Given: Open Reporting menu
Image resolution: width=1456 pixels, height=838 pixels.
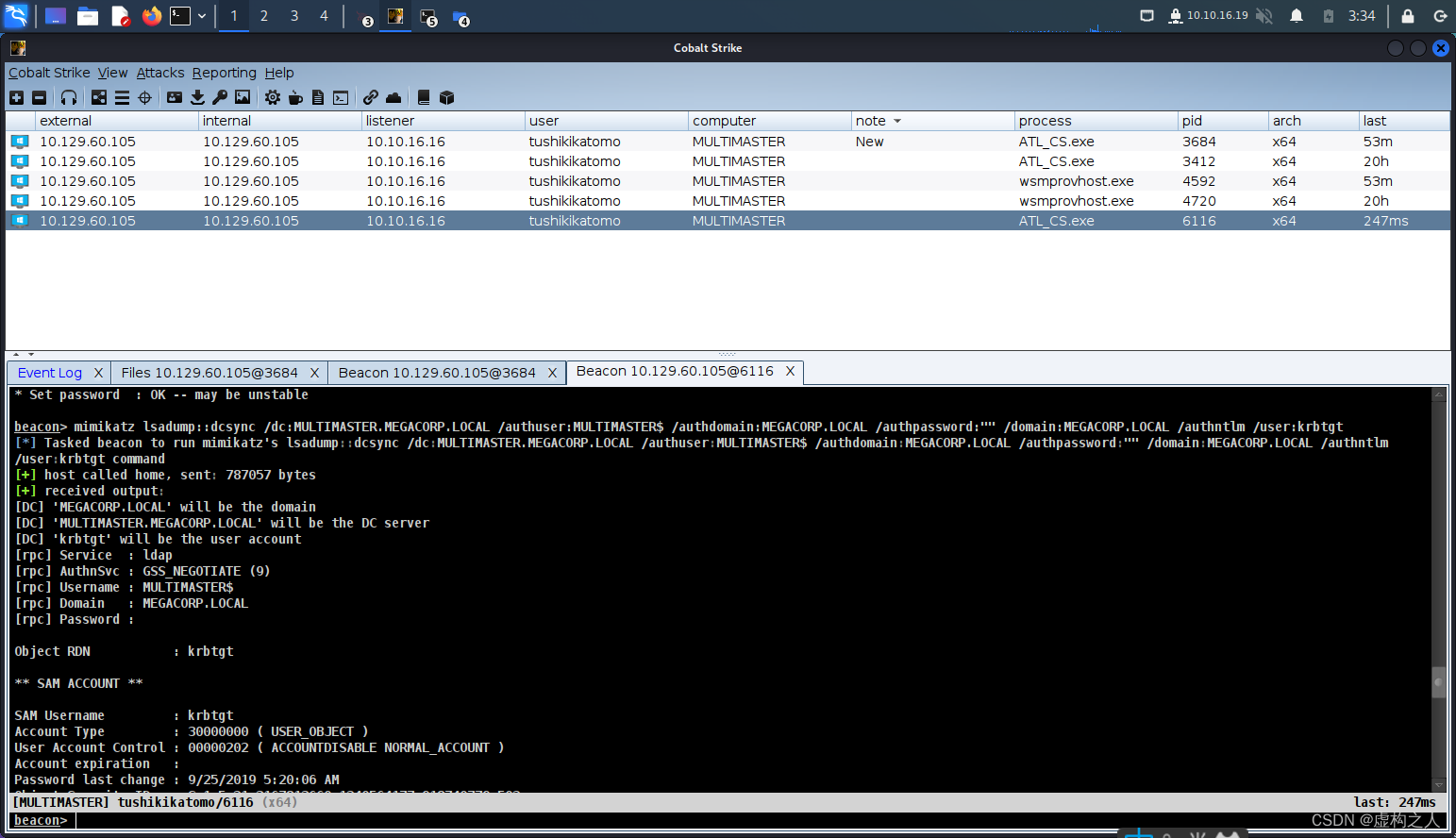Looking at the screenshot, I should 225,73.
